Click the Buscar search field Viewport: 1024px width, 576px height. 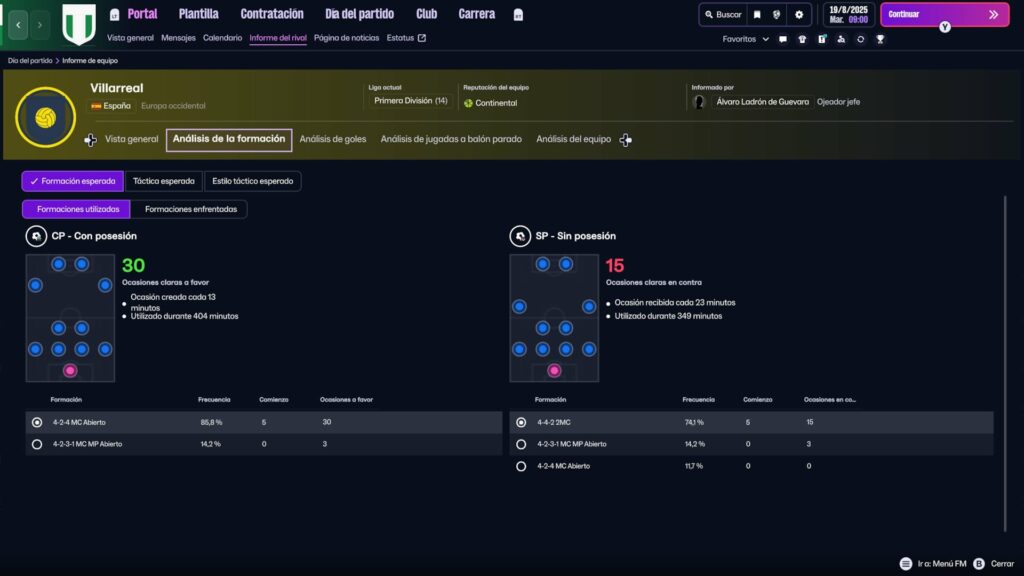[722, 15]
